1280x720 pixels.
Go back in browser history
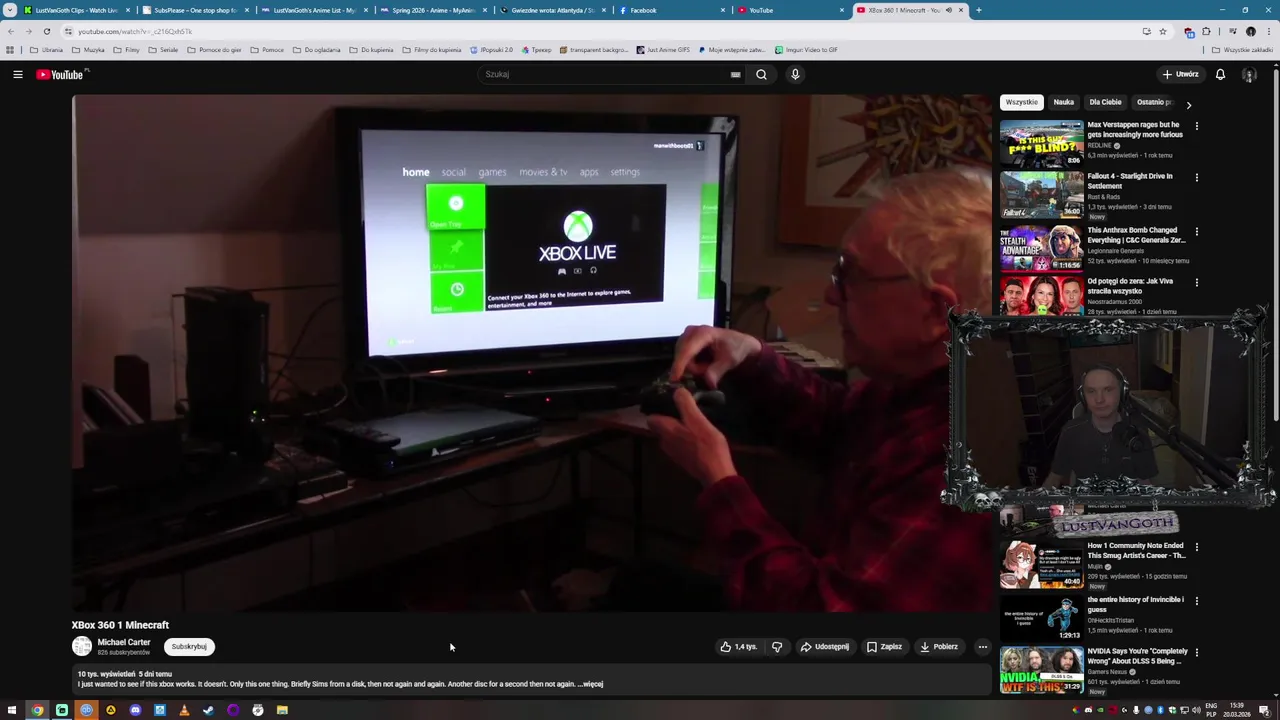tap(11, 31)
